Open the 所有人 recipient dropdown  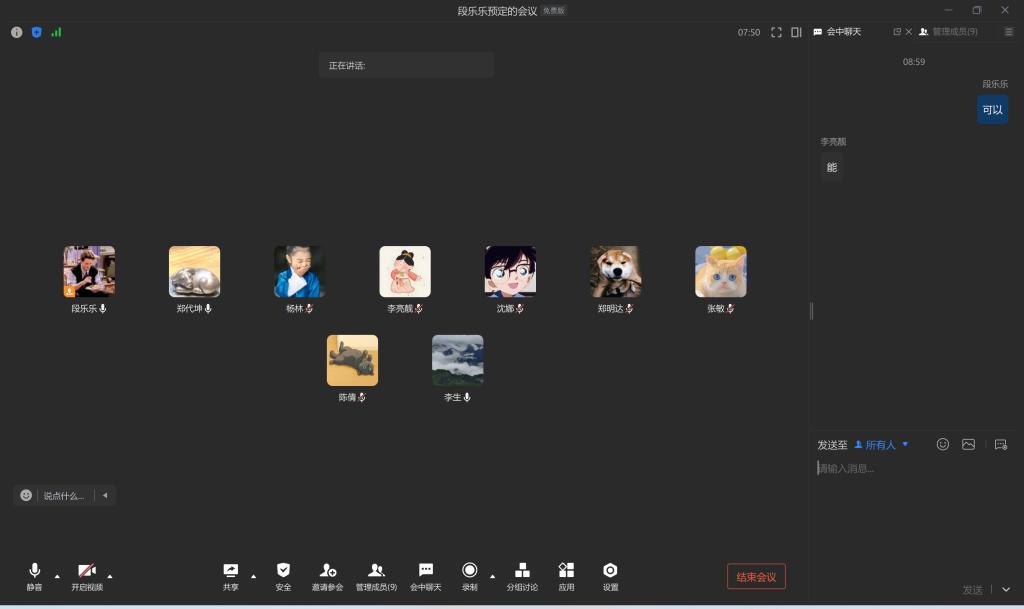(881, 445)
